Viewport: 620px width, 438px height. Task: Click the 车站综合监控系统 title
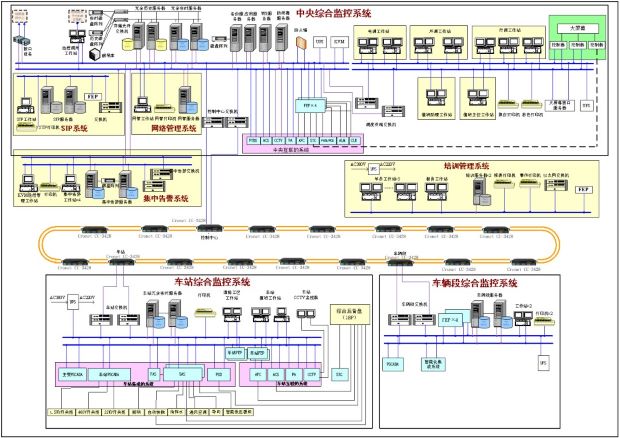click(x=212, y=282)
